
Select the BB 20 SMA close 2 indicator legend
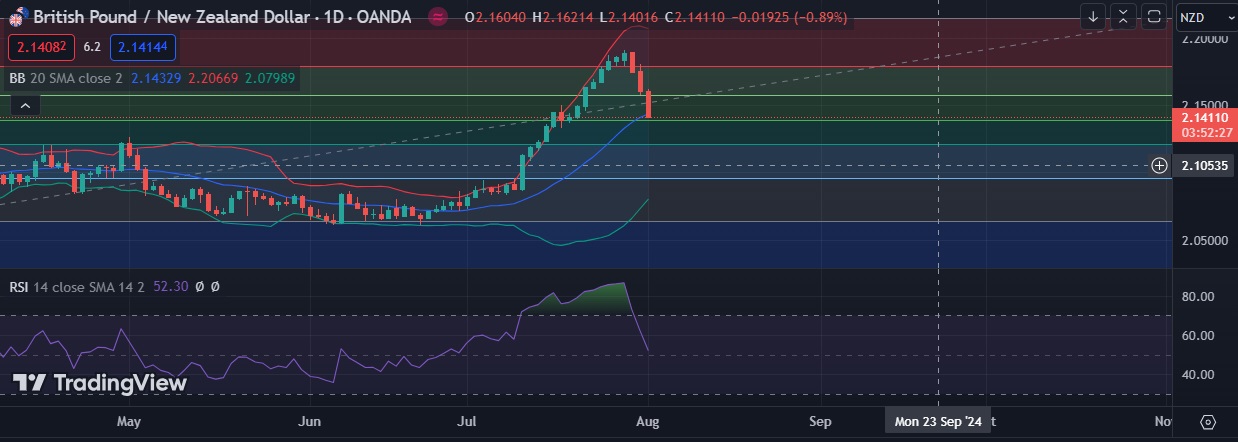tap(66, 77)
